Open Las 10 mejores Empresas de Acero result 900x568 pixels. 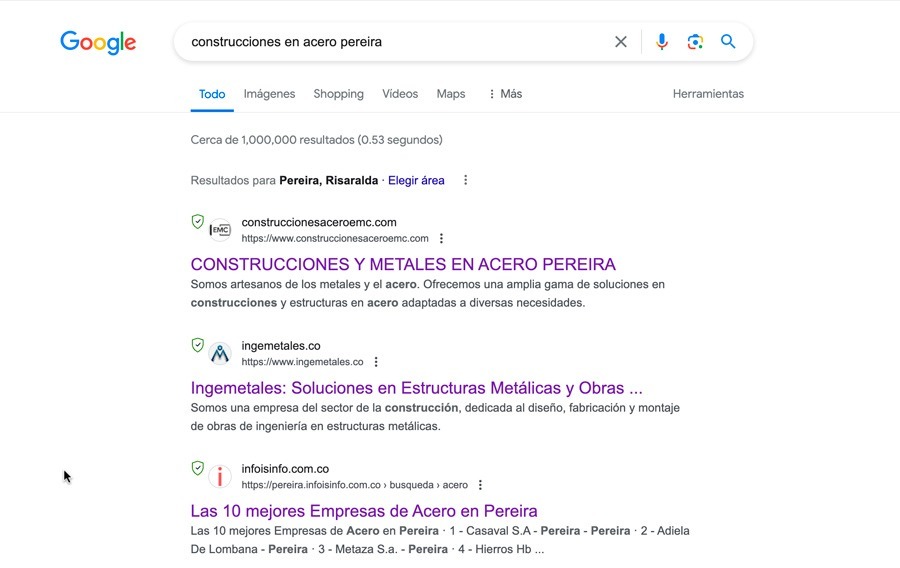point(364,511)
